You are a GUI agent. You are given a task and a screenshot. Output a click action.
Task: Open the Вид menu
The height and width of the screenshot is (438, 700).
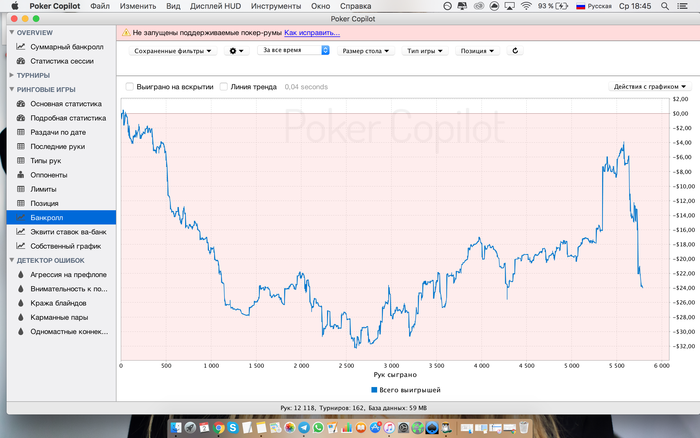(173, 6)
